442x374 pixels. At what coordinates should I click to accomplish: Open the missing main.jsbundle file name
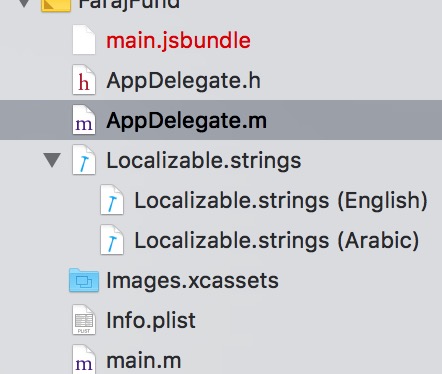178,41
